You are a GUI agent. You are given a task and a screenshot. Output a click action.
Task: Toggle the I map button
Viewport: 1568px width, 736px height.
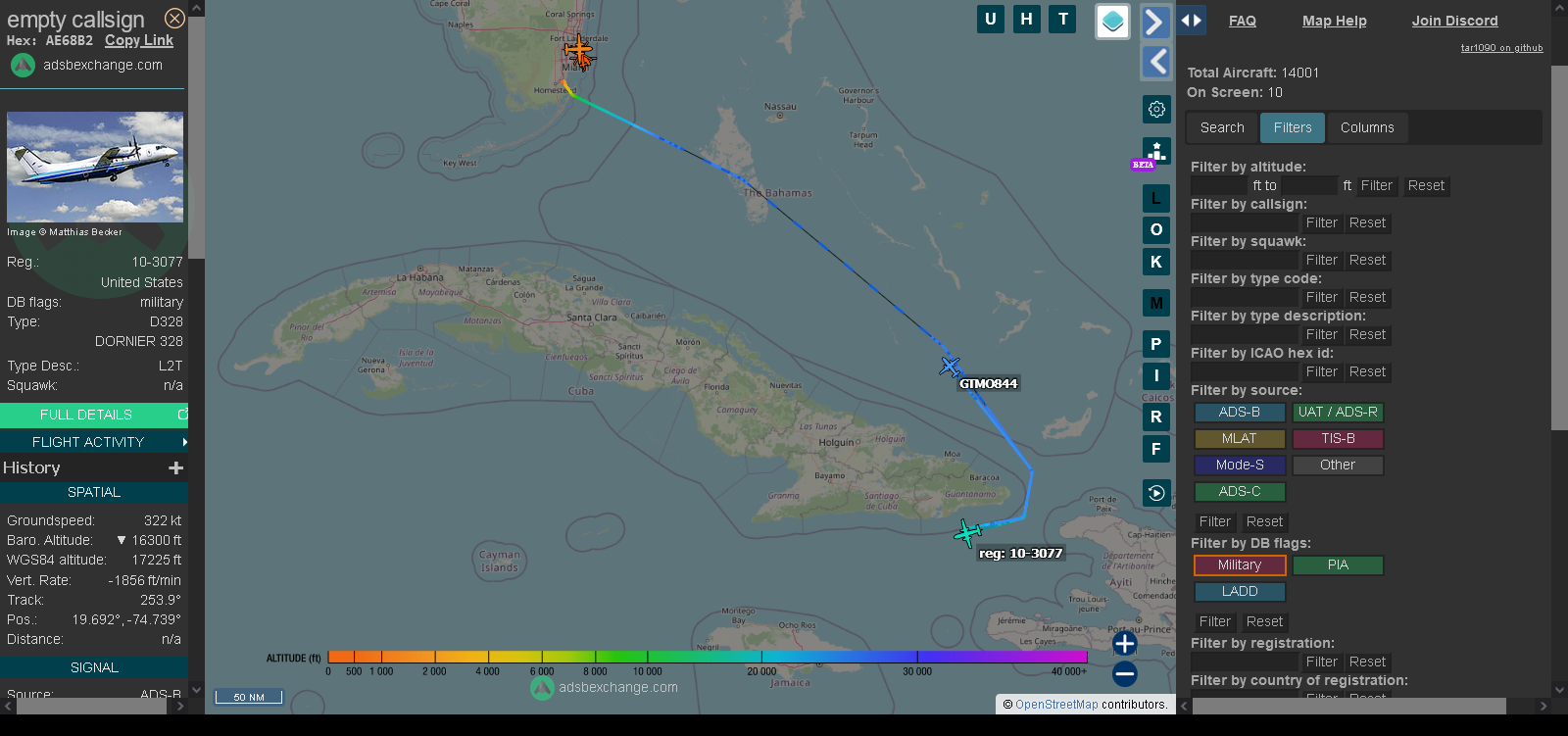click(1156, 375)
